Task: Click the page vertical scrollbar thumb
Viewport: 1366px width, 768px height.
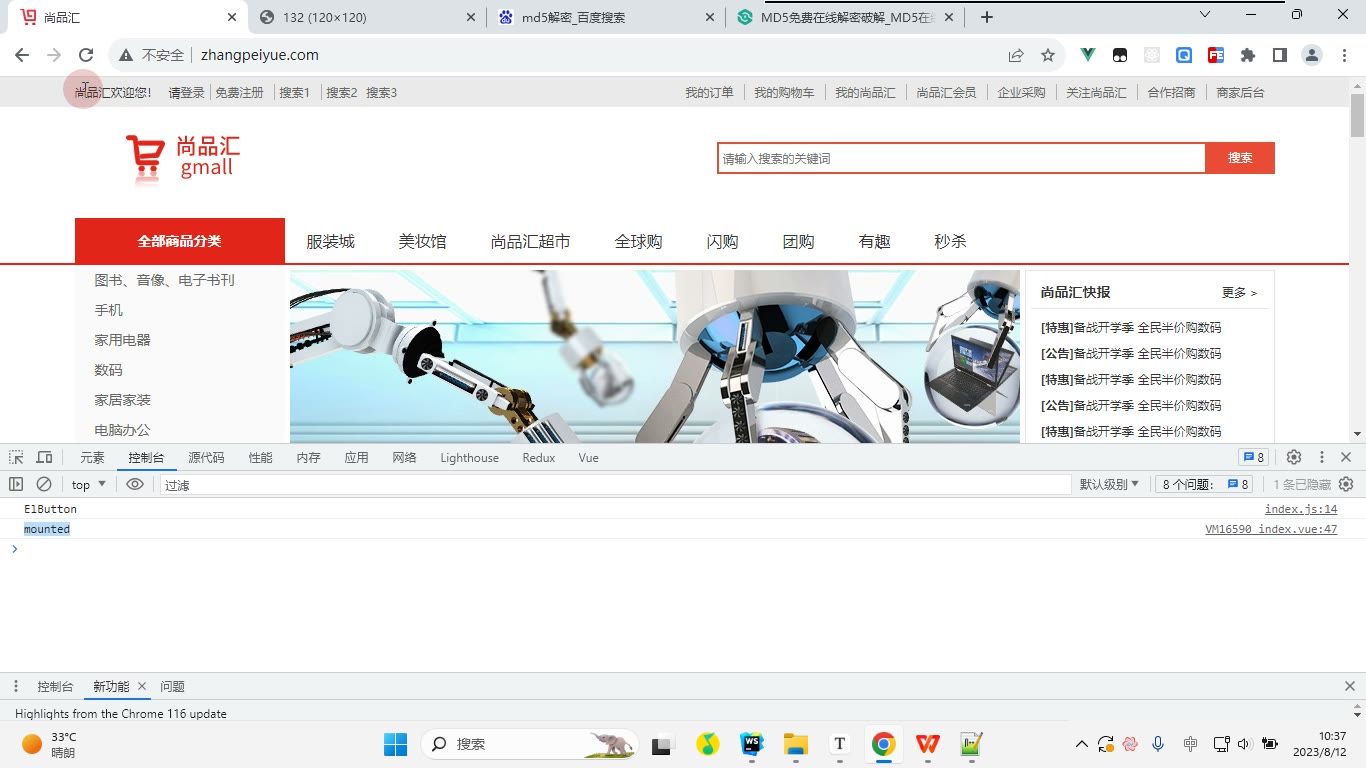Action: [x=1357, y=115]
